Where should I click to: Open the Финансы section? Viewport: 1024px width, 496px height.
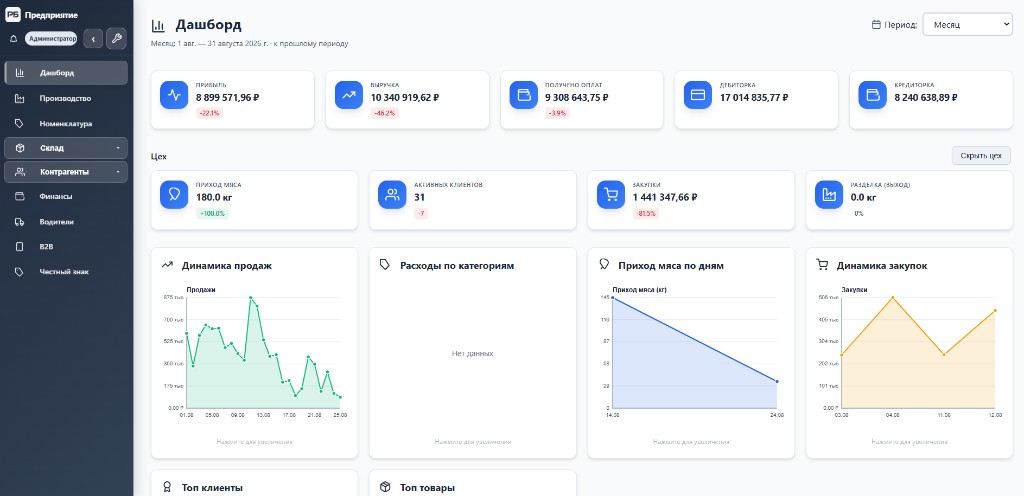pos(66,196)
